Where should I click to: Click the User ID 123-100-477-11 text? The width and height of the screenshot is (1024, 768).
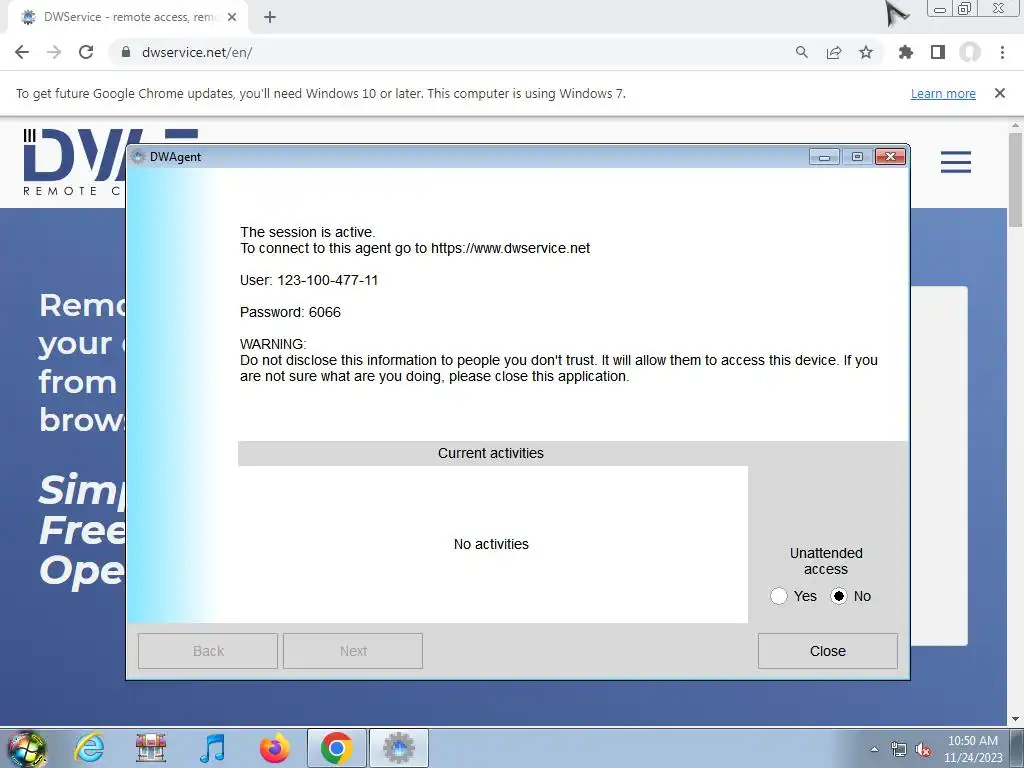309,280
